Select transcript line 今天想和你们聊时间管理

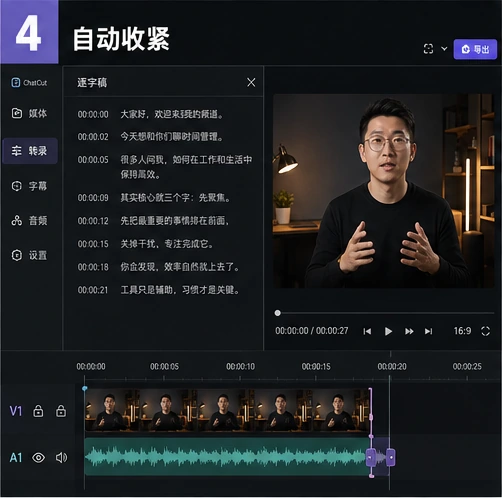pos(172,137)
